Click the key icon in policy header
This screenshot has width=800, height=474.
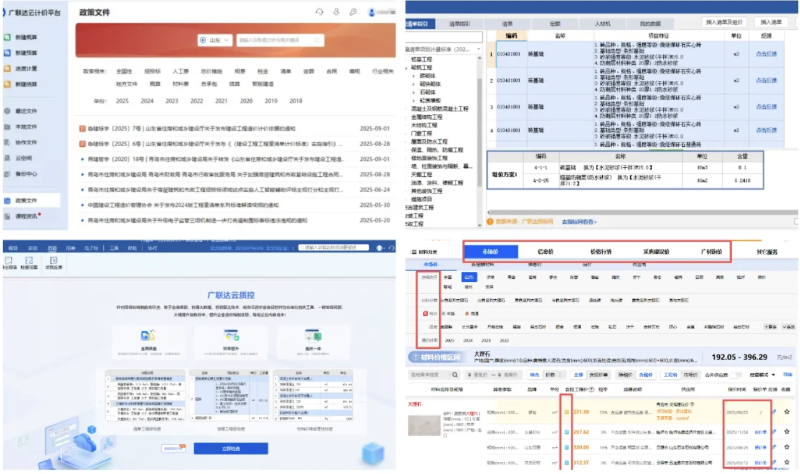353,12
